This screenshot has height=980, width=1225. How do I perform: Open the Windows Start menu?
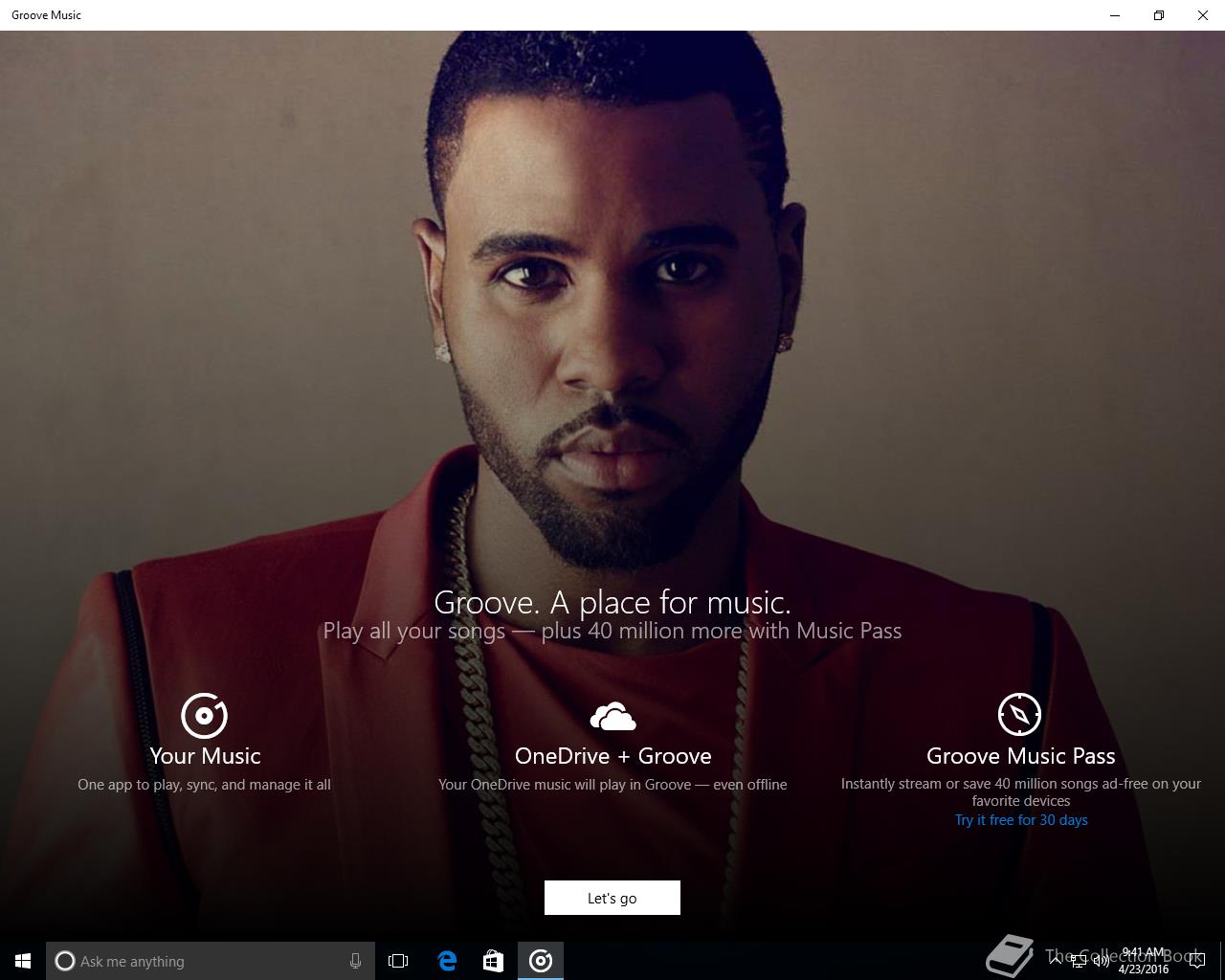click(23, 961)
